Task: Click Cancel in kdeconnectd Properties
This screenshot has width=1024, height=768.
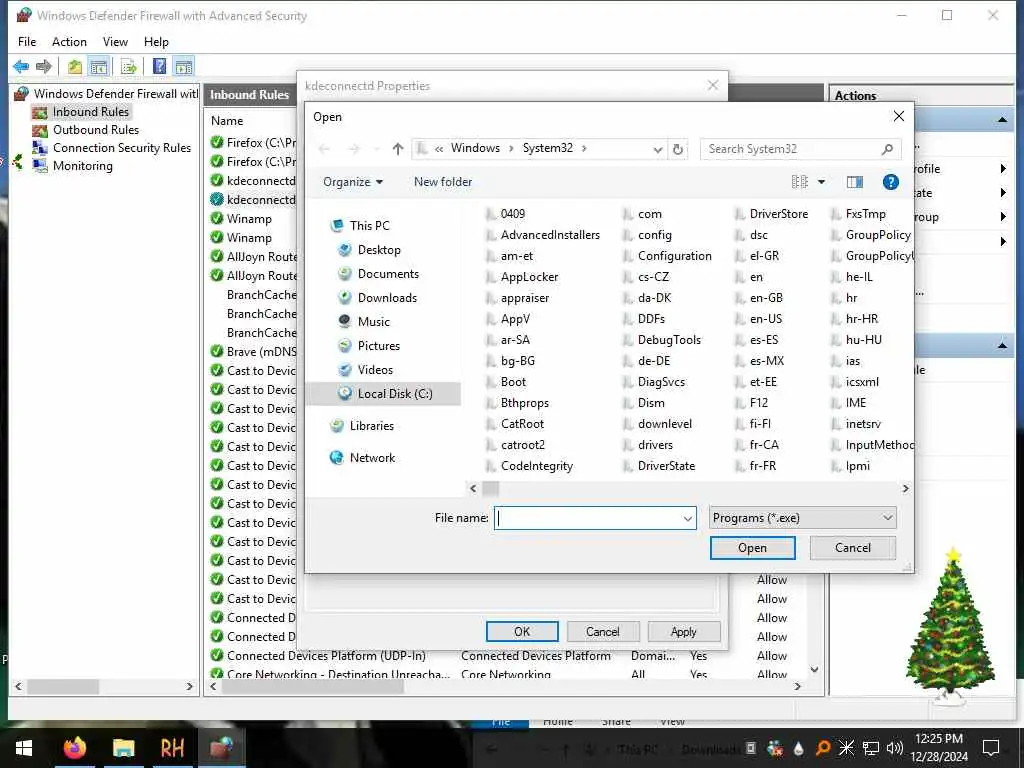Action: 602,632
